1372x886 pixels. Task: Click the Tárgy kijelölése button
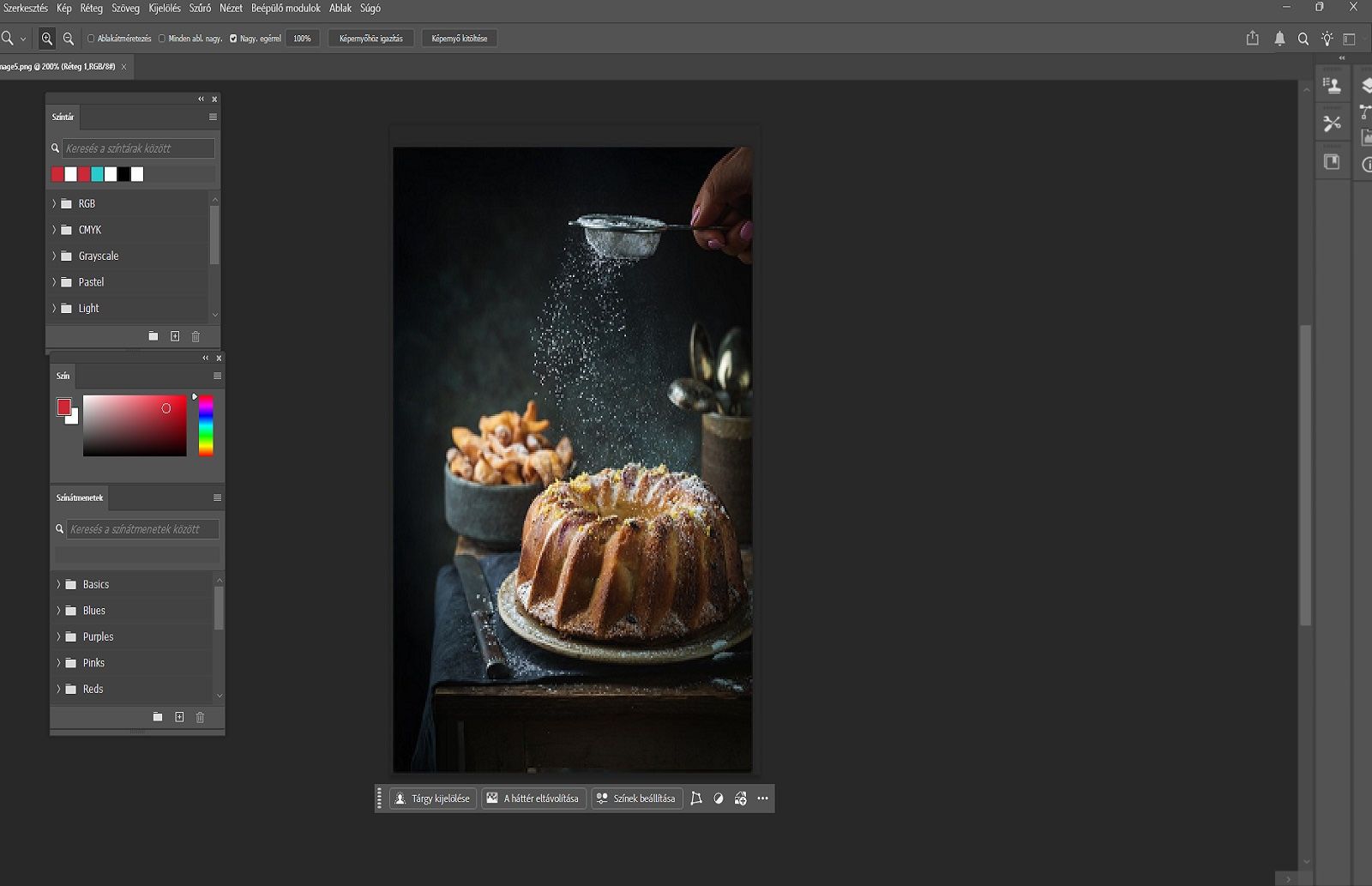click(x=433, y=799)
